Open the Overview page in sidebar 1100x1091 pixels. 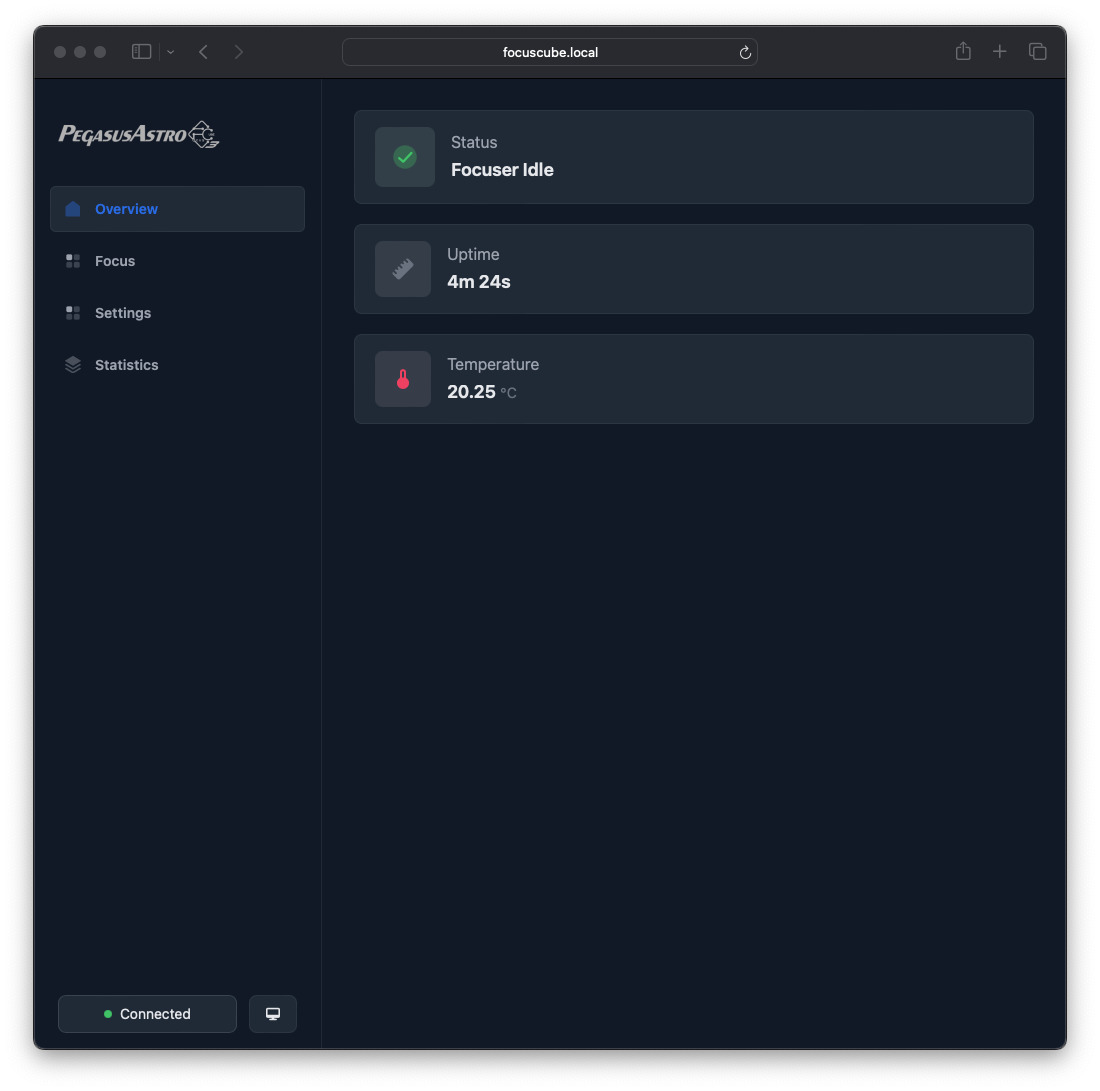(x=177, y=209)
